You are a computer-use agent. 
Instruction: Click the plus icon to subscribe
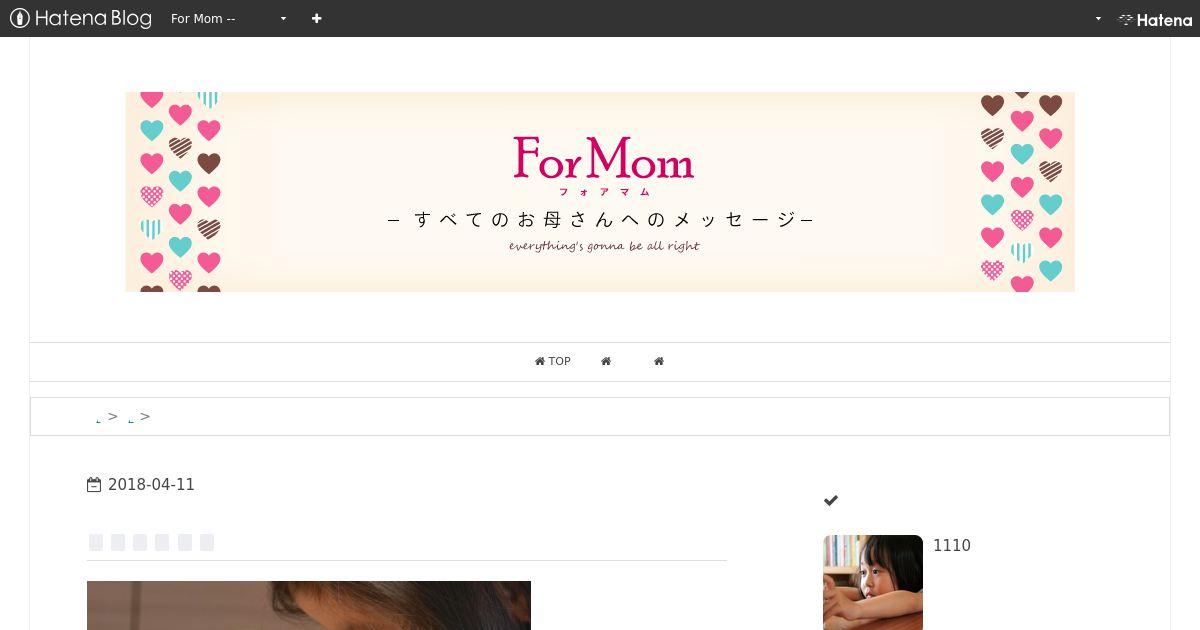pos(317,18)
